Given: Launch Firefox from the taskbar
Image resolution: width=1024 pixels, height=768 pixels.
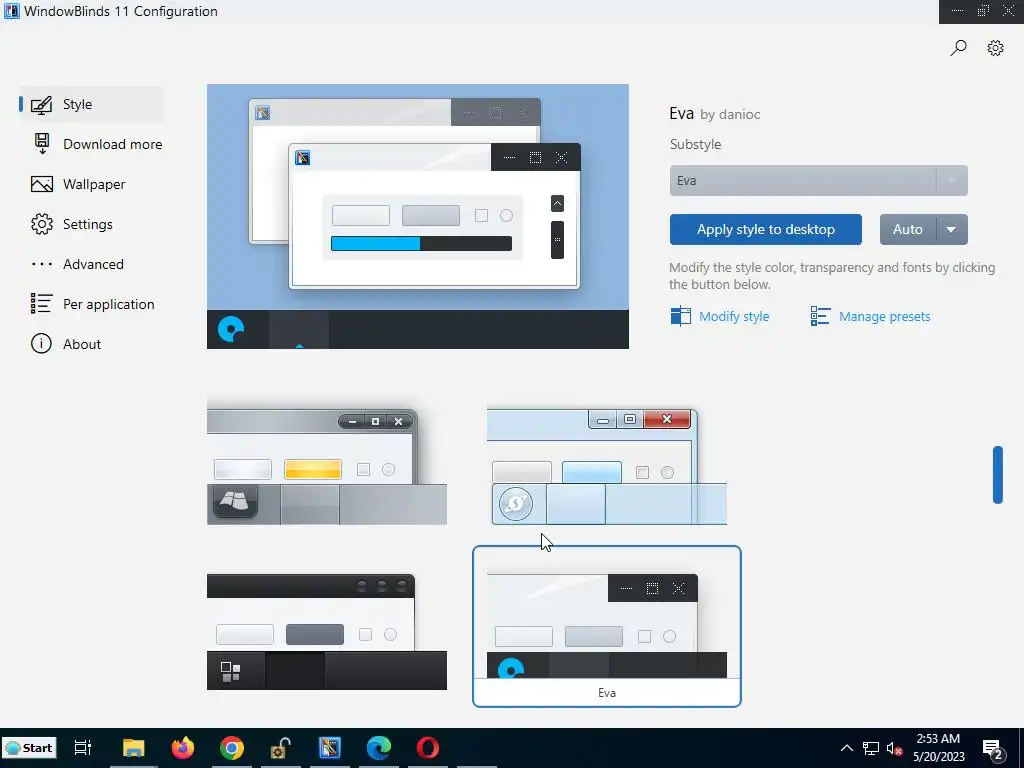Looking at the screenshot, I should pyautogui.click(x=183, y=748).
